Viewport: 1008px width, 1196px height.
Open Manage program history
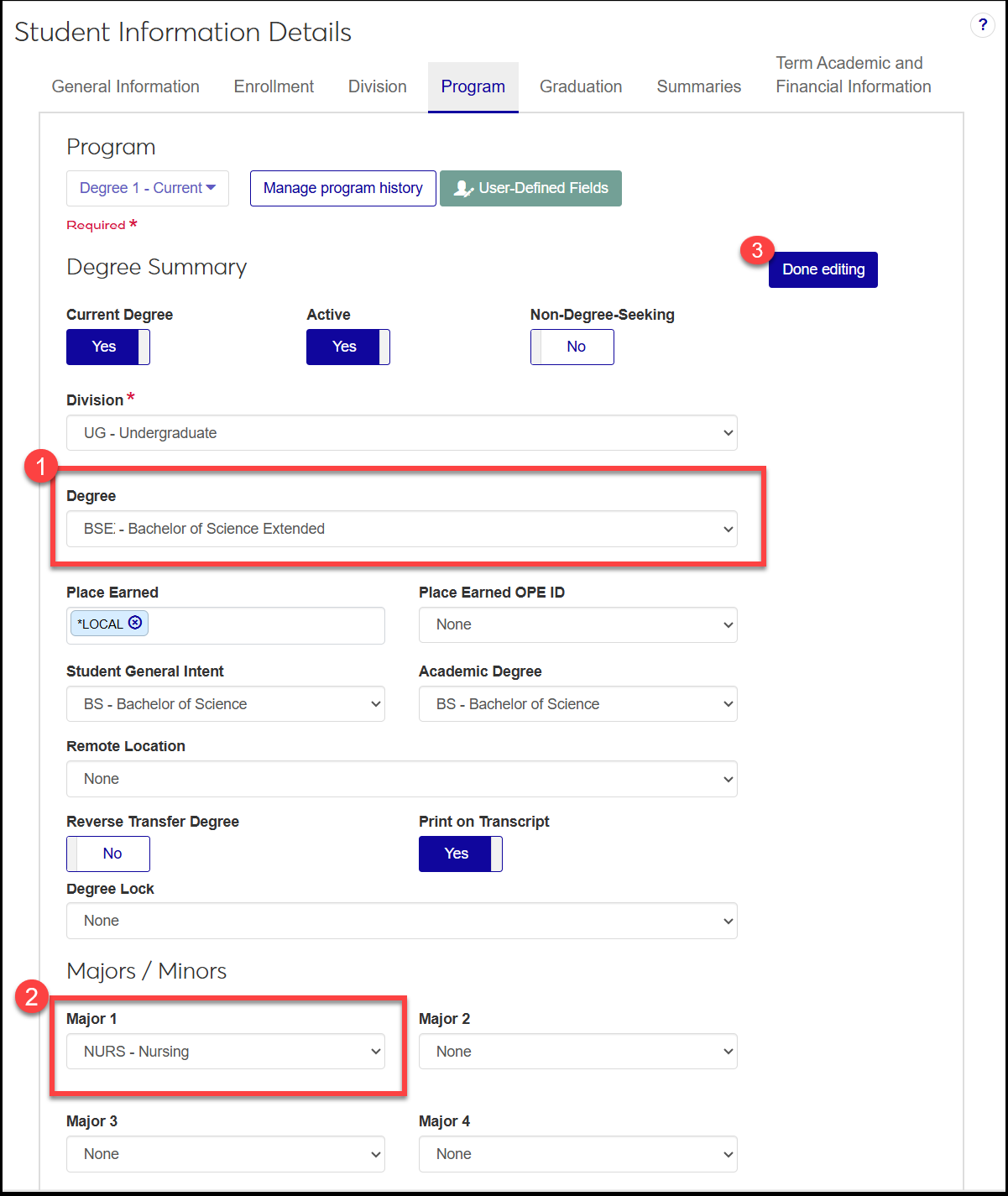click(x=342, y=188)
